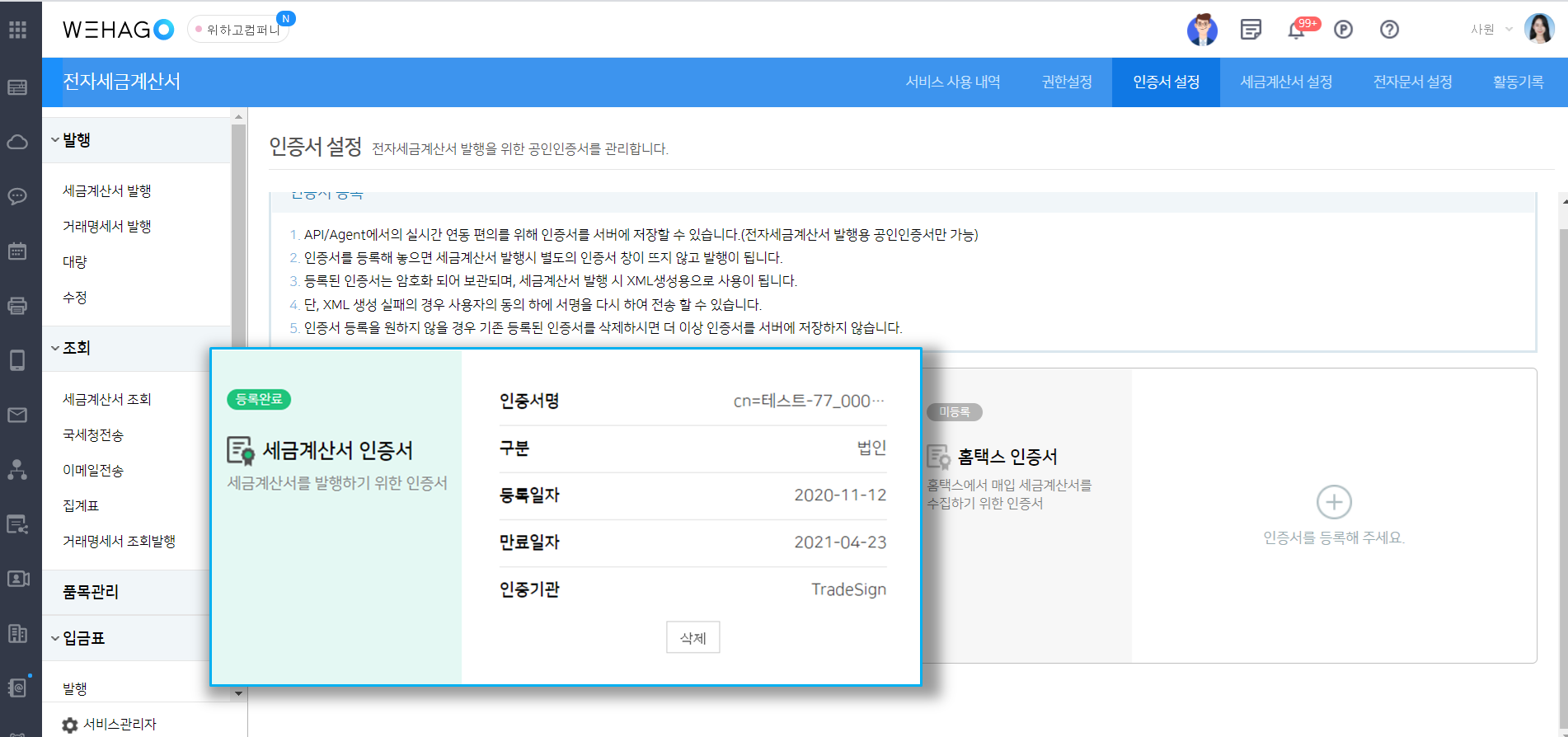Open the contact card icon in sidebar
Screen dimensions: 1568x737
(17, 579)
